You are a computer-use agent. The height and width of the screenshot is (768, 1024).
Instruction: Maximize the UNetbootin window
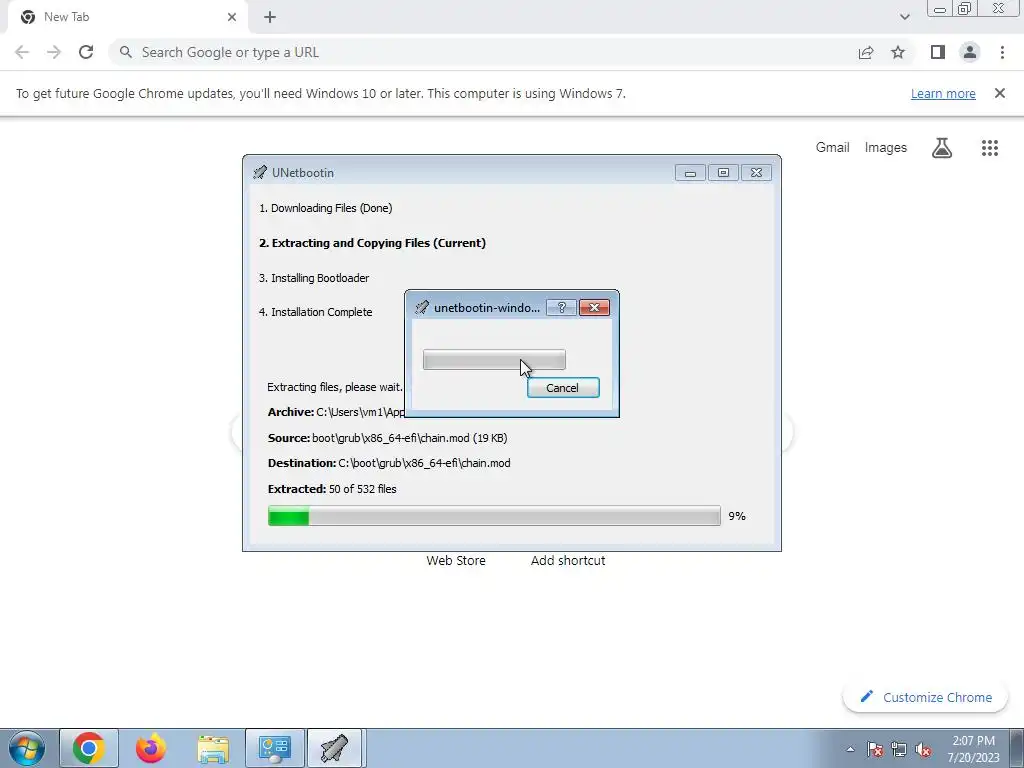click(723, 172)
